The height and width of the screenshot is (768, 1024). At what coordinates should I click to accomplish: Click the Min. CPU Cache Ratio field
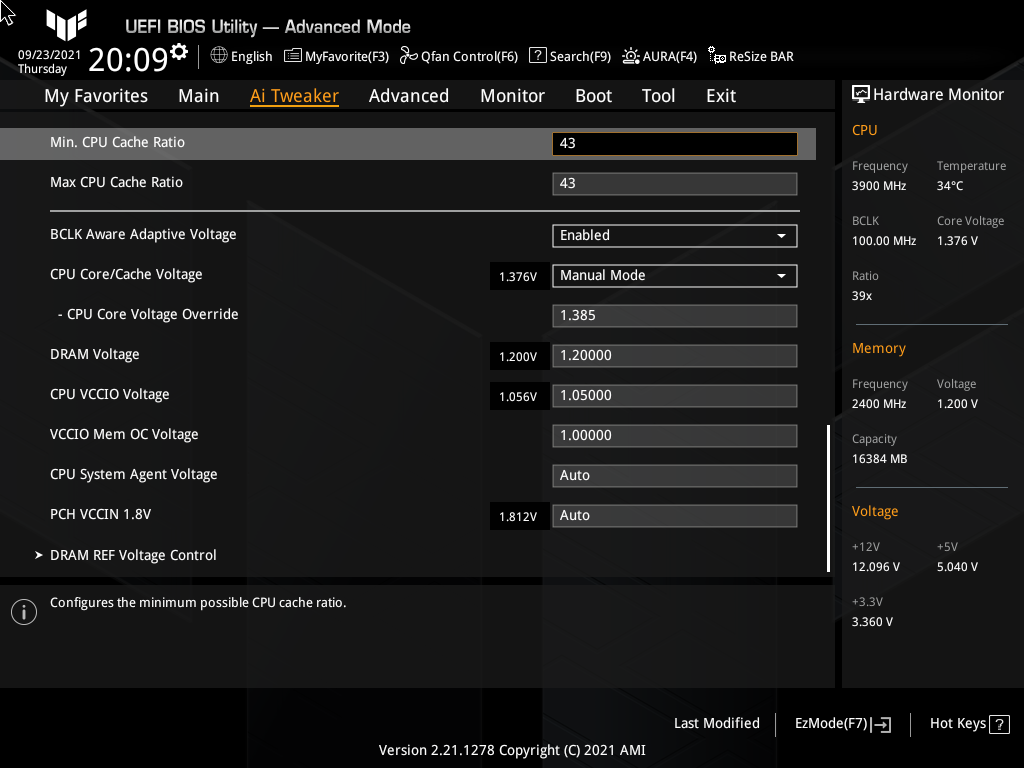675,144
